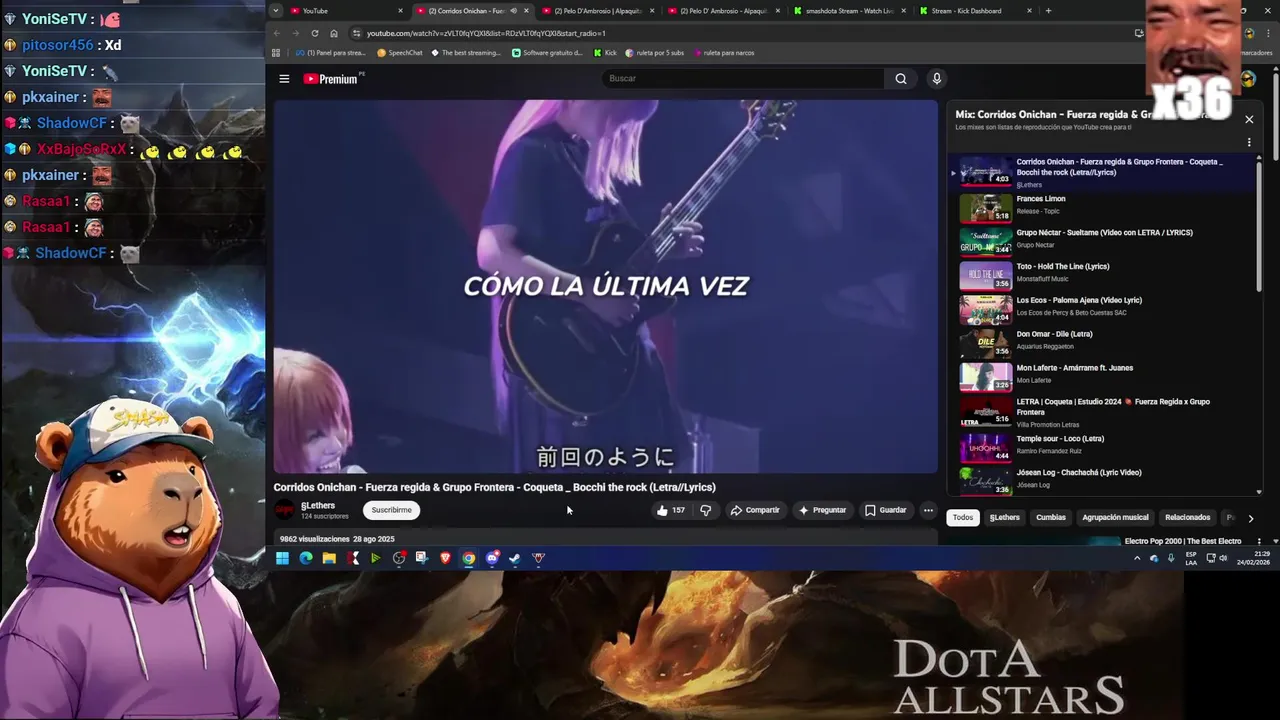The width and height of the screenshot is (1280, 720).
Task: Subscribe using the Suscribirme button
Action: click(x=391, y=510)
